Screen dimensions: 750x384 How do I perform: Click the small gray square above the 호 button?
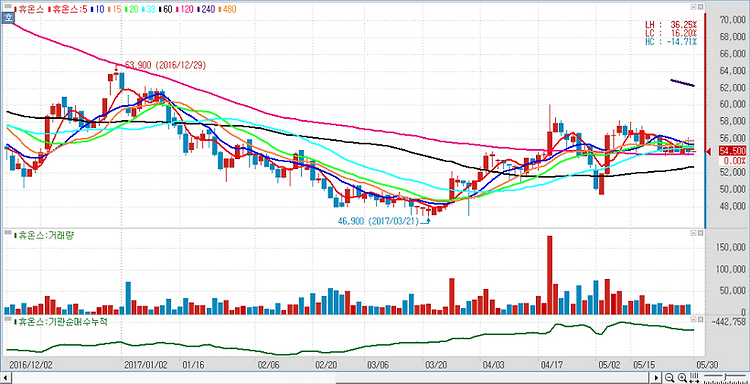[x=8, y=6]
